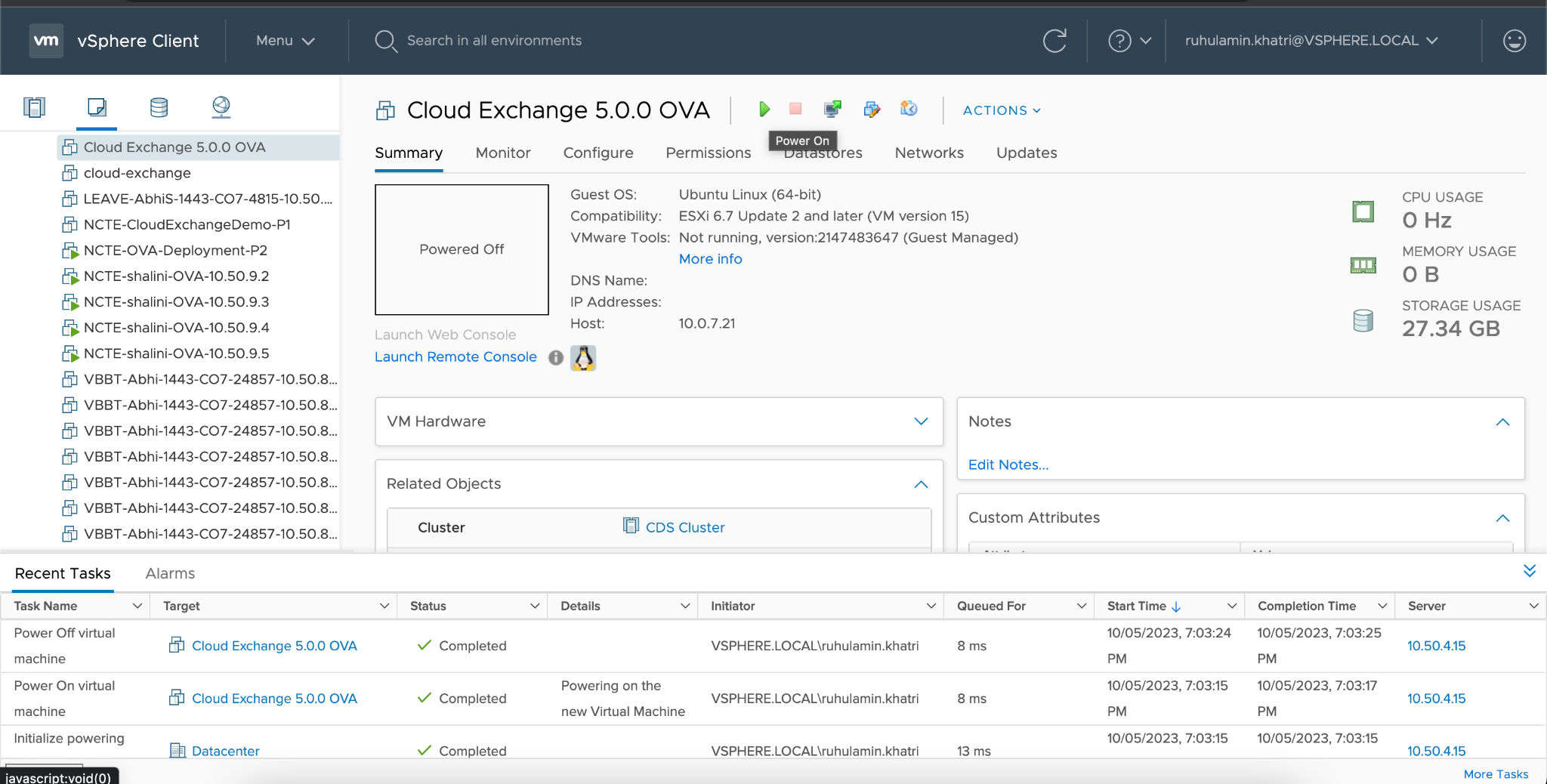Click the red Power Off stop icon

coord(795,110)
